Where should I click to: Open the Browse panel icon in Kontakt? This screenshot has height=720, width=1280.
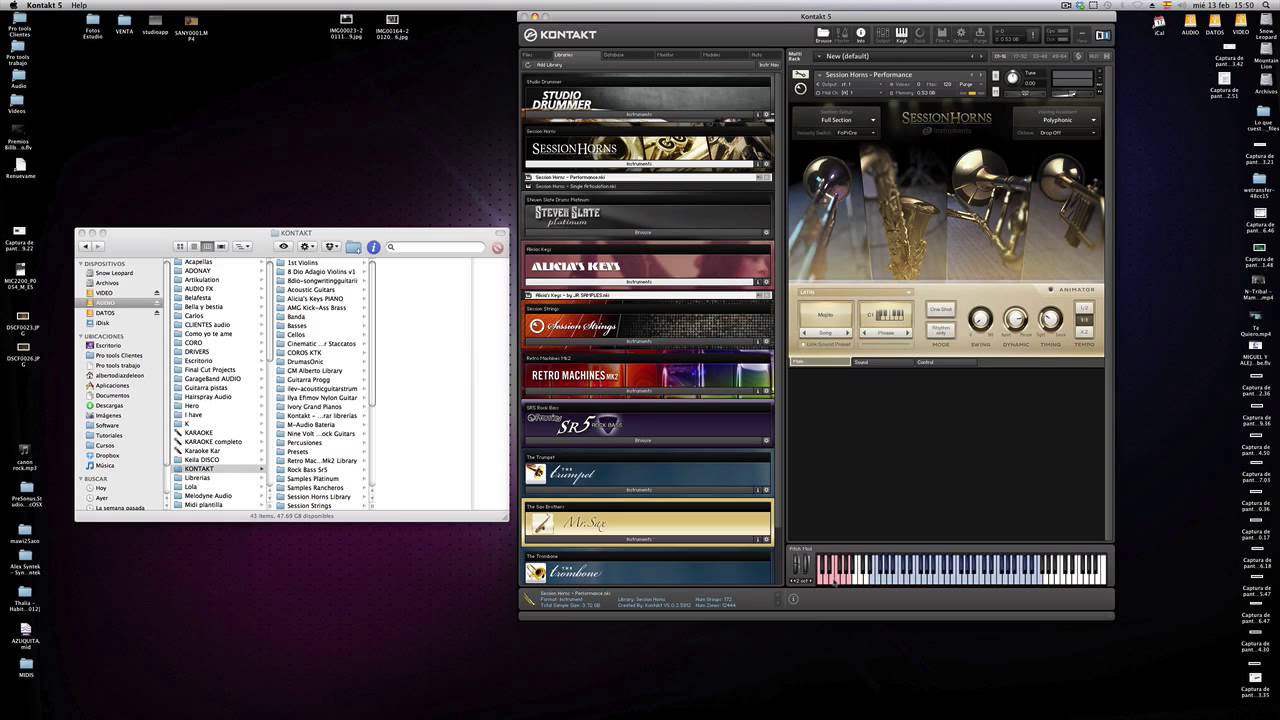(x=823, y=33)
